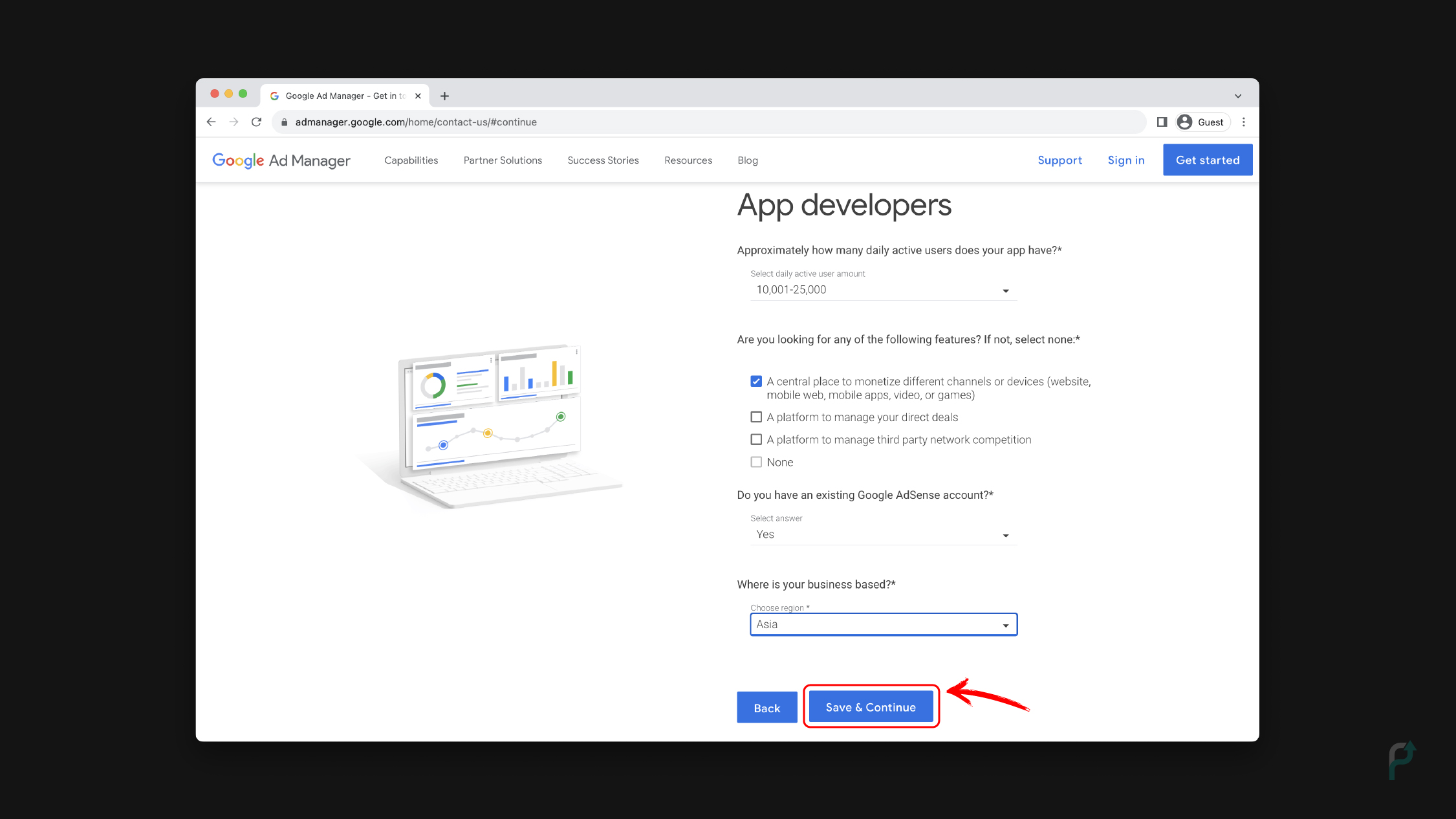Click the Google Ad Manager logo

tap(281, 160)
